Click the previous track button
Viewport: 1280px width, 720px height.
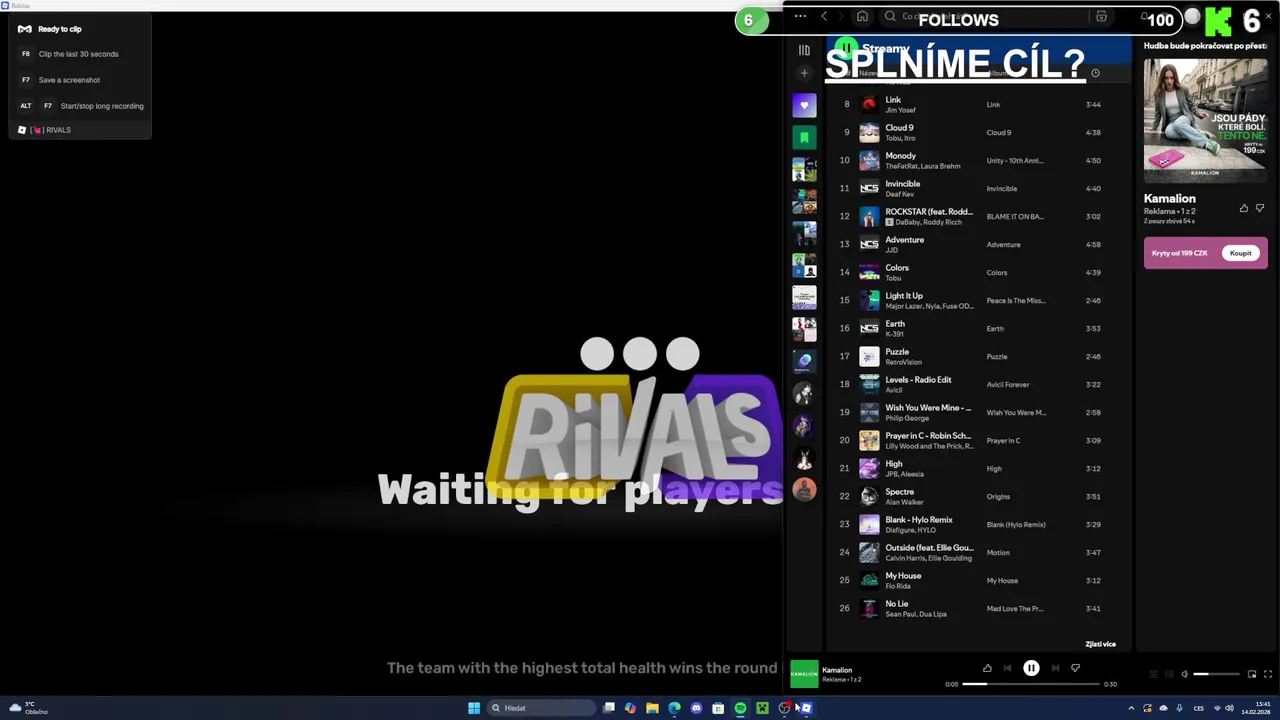[x=1007, y=668]
